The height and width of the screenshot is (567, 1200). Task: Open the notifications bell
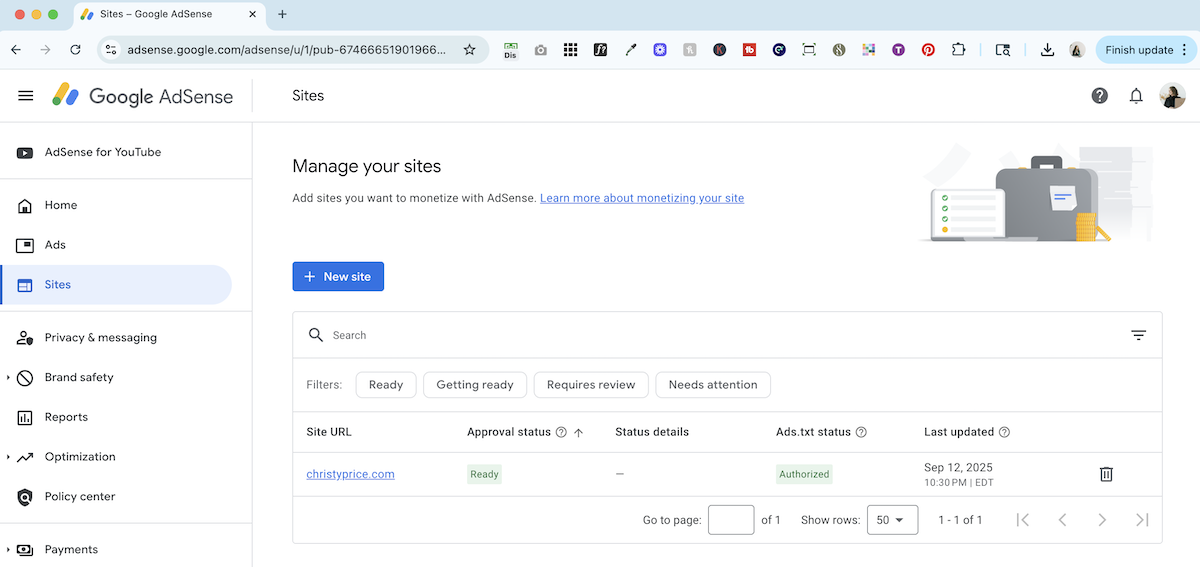click(1136, 96)
